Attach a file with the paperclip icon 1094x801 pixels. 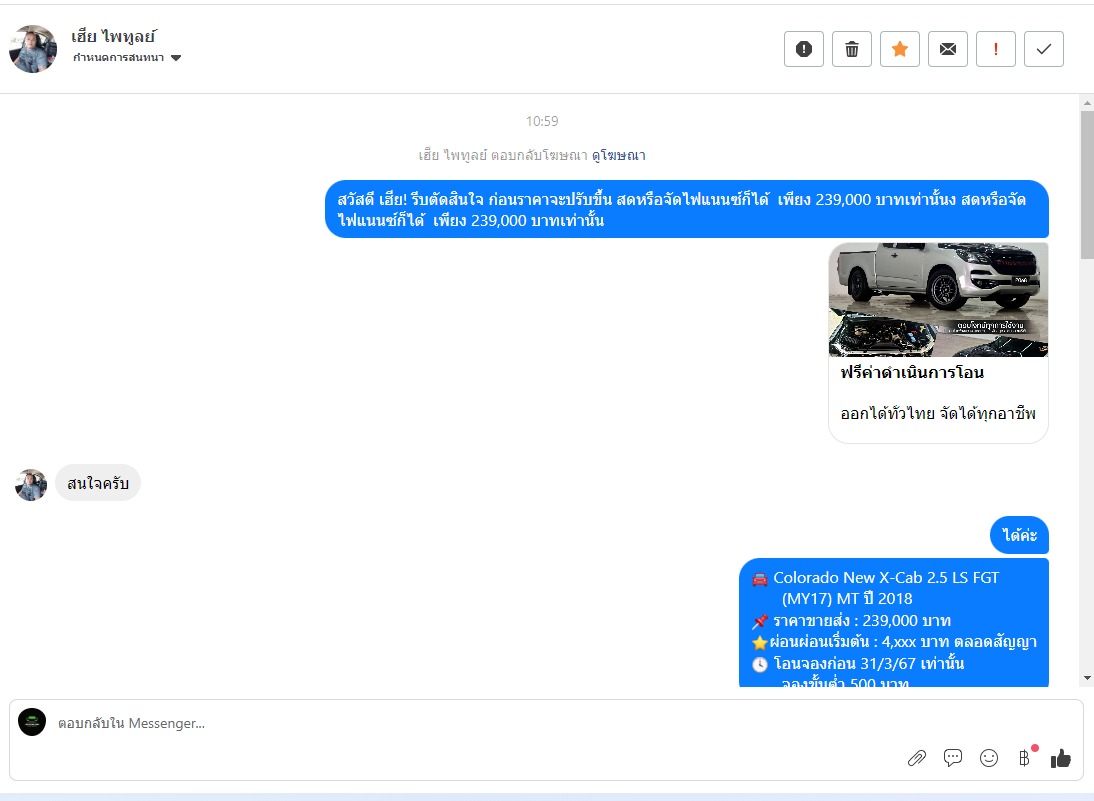pos(917,758)
